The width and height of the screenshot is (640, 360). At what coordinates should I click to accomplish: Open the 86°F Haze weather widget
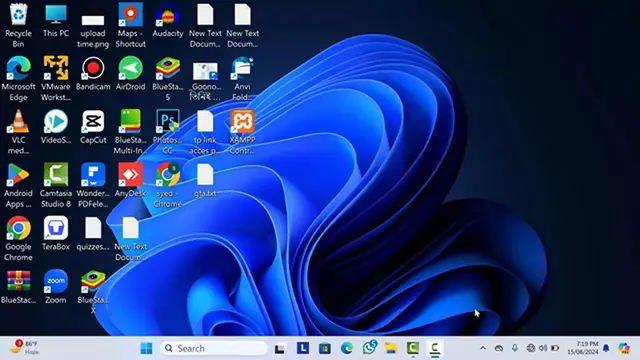[x=24, y=347]
